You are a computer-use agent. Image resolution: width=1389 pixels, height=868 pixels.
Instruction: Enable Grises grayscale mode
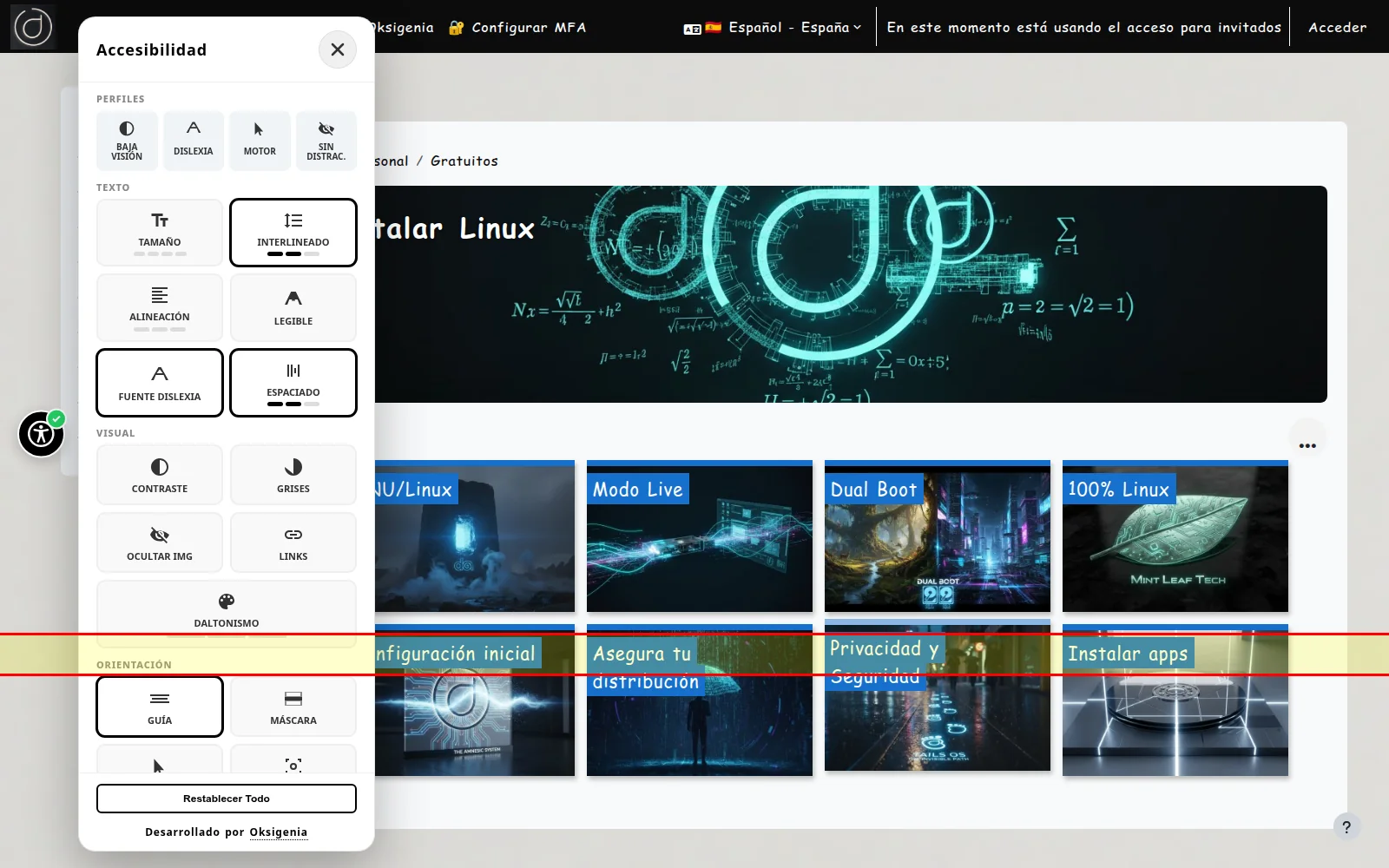293,475
